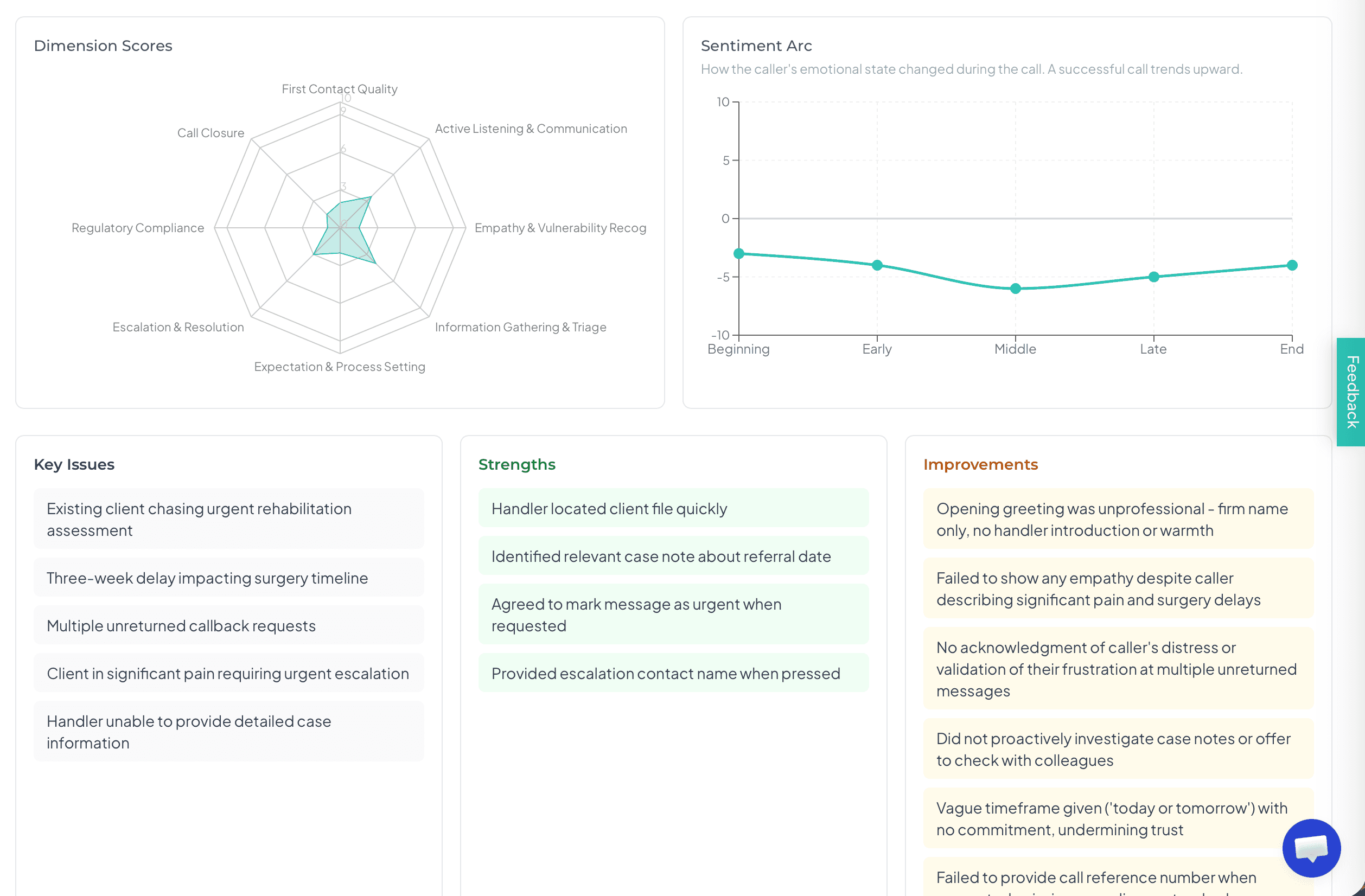The height and width of the screenshot is (896, 1365).
Task: Select the unprofessional opening greeting improvement
Action: (x=1118, y=519)
